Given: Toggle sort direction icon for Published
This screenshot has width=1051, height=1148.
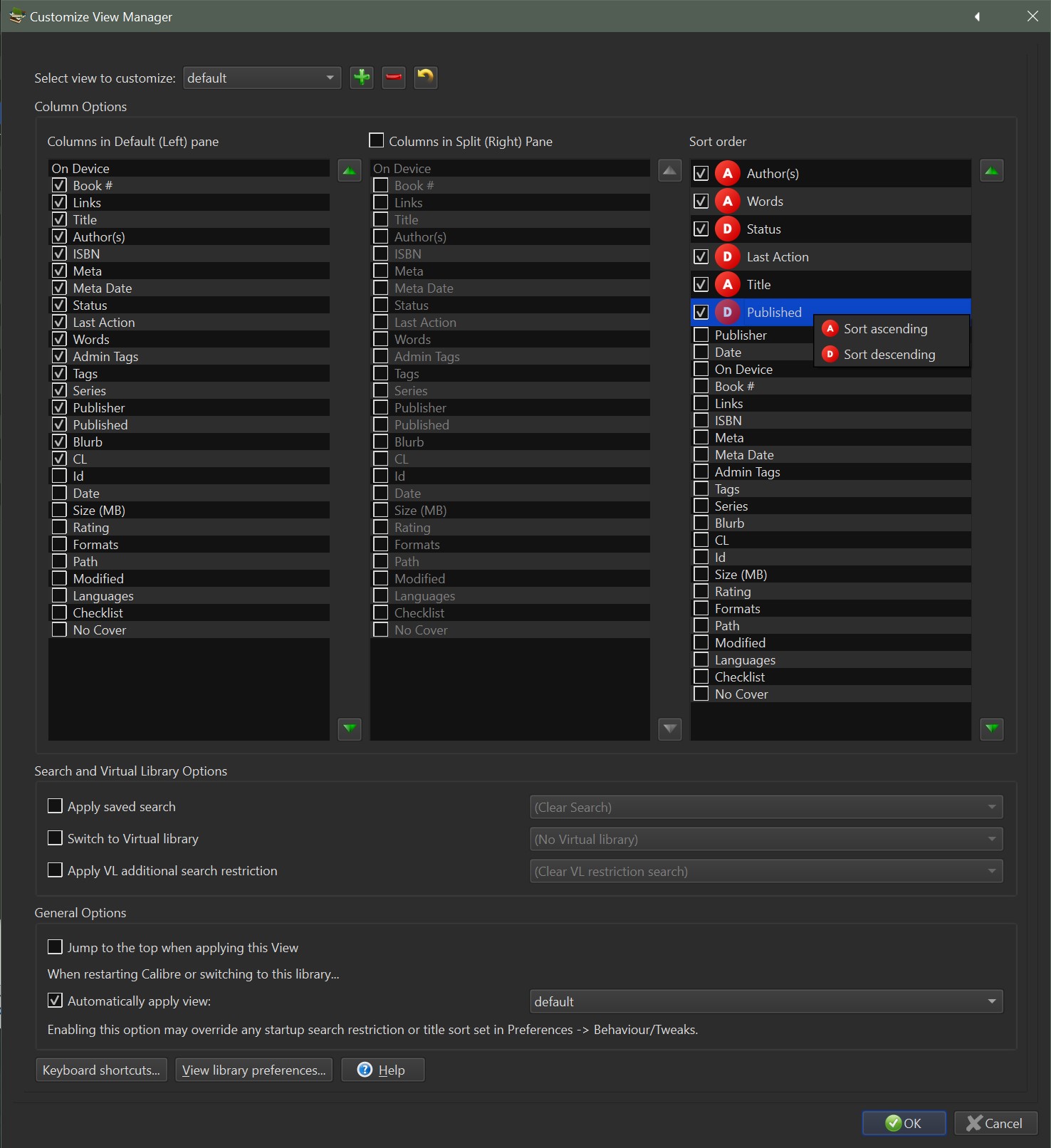Looking at the screenshot, I should tap(727, 313).
